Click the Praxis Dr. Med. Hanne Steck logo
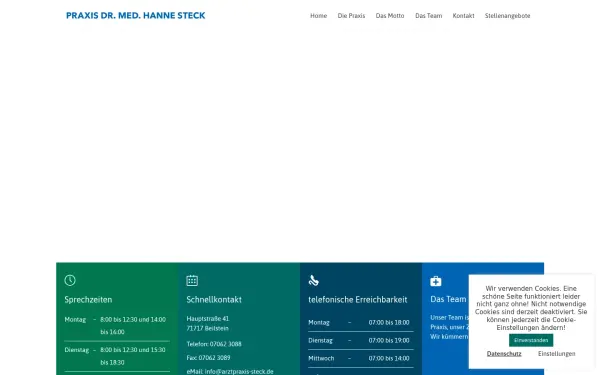600x375 pixels. click(x=135, y=16)
